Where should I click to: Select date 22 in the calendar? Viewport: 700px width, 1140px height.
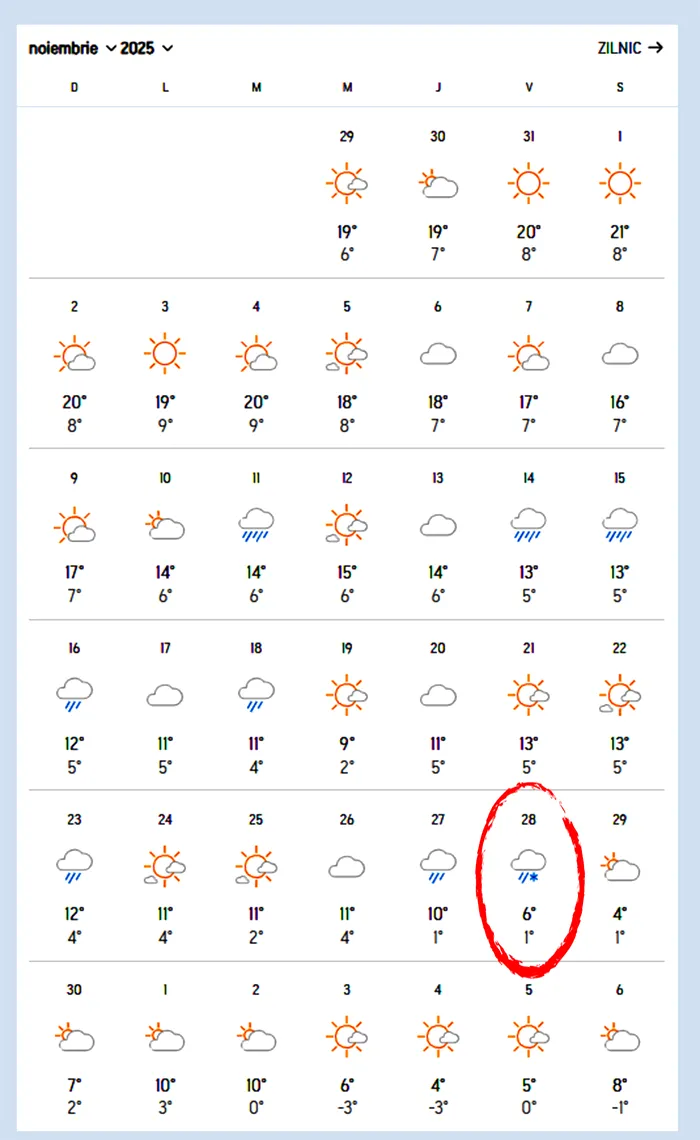coord(619,648)
